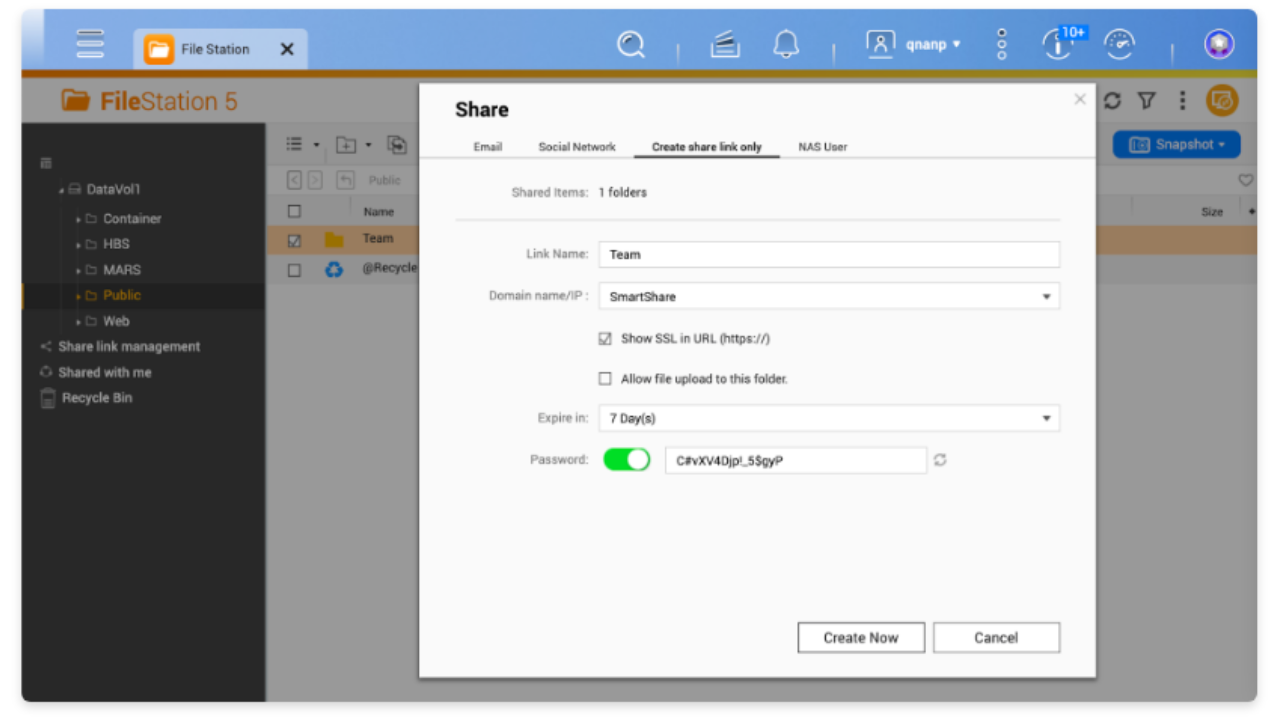Uncheck Show SSL in URL
The width and height of the screenshot is (1280, 720).
click(x=604, y=338)
